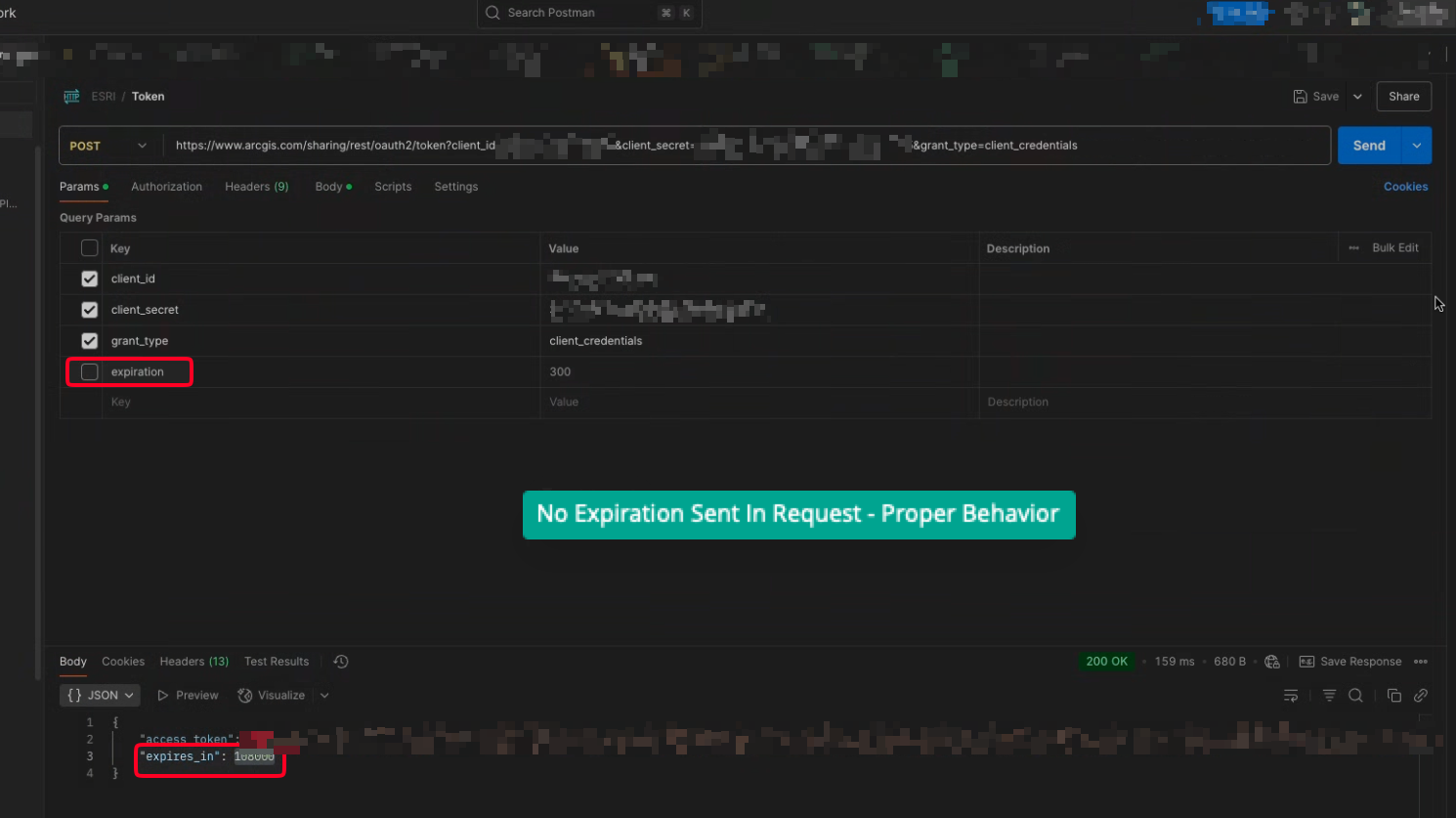Screen dimensions: 1456x818
Task: Switch to the Authorization tab
Action: (x=166, y=187)
